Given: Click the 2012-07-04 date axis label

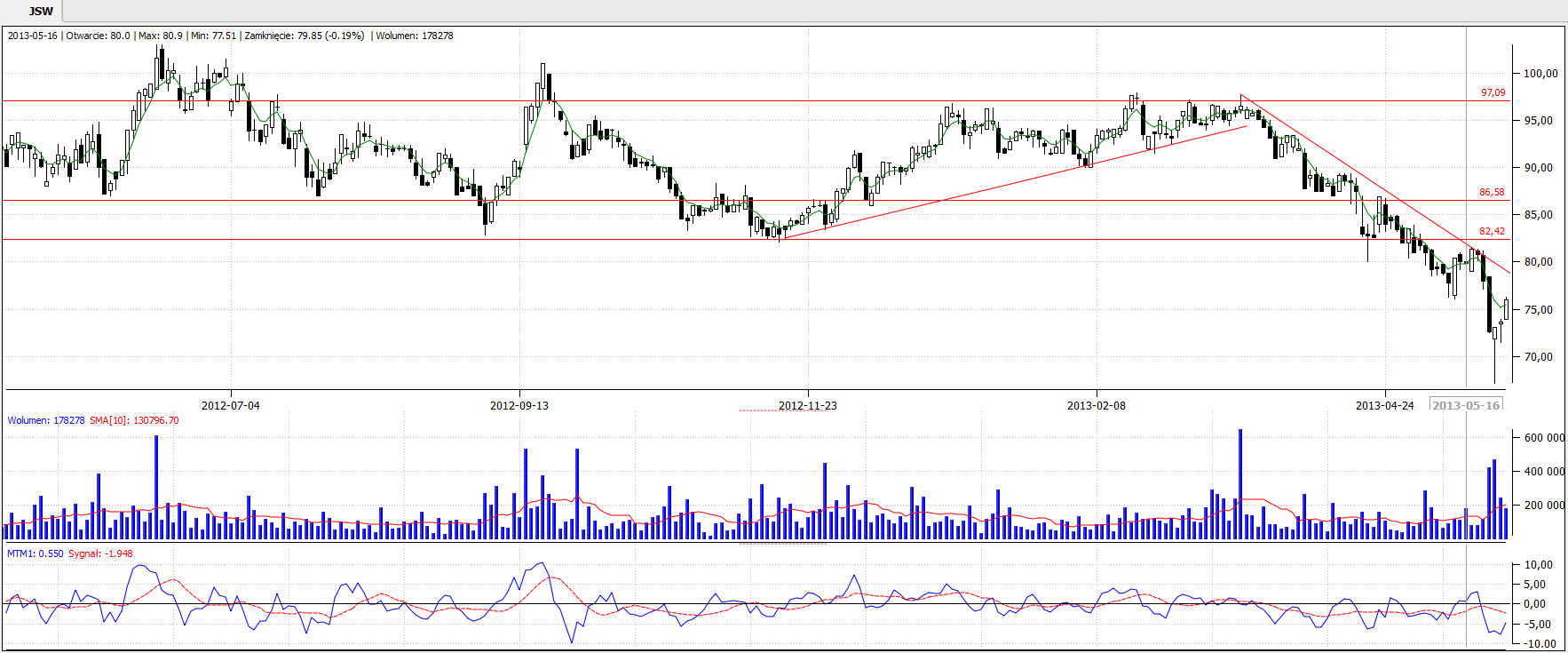Looking at the screenshot, I should pyautogui.click(x=231, y=405).
